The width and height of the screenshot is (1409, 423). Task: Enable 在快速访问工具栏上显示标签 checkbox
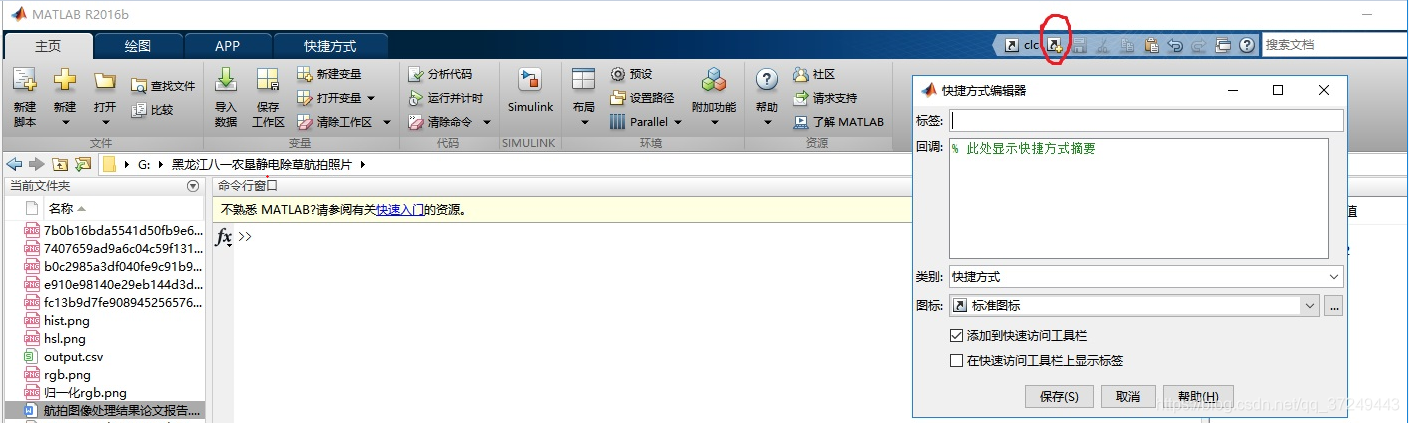click(x=956, y=361)
